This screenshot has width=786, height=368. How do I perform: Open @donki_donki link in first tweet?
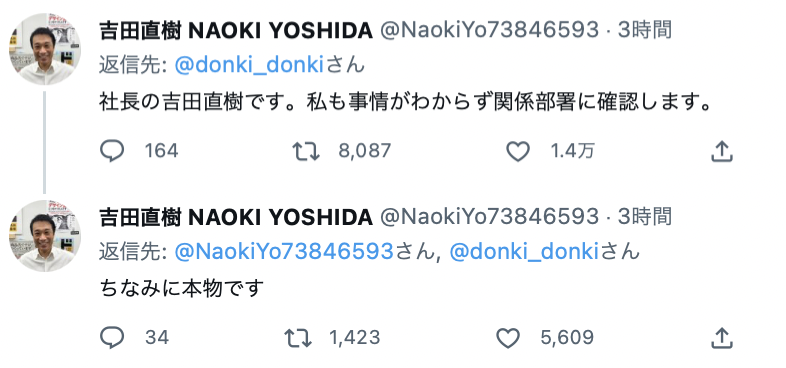[249, 65]
